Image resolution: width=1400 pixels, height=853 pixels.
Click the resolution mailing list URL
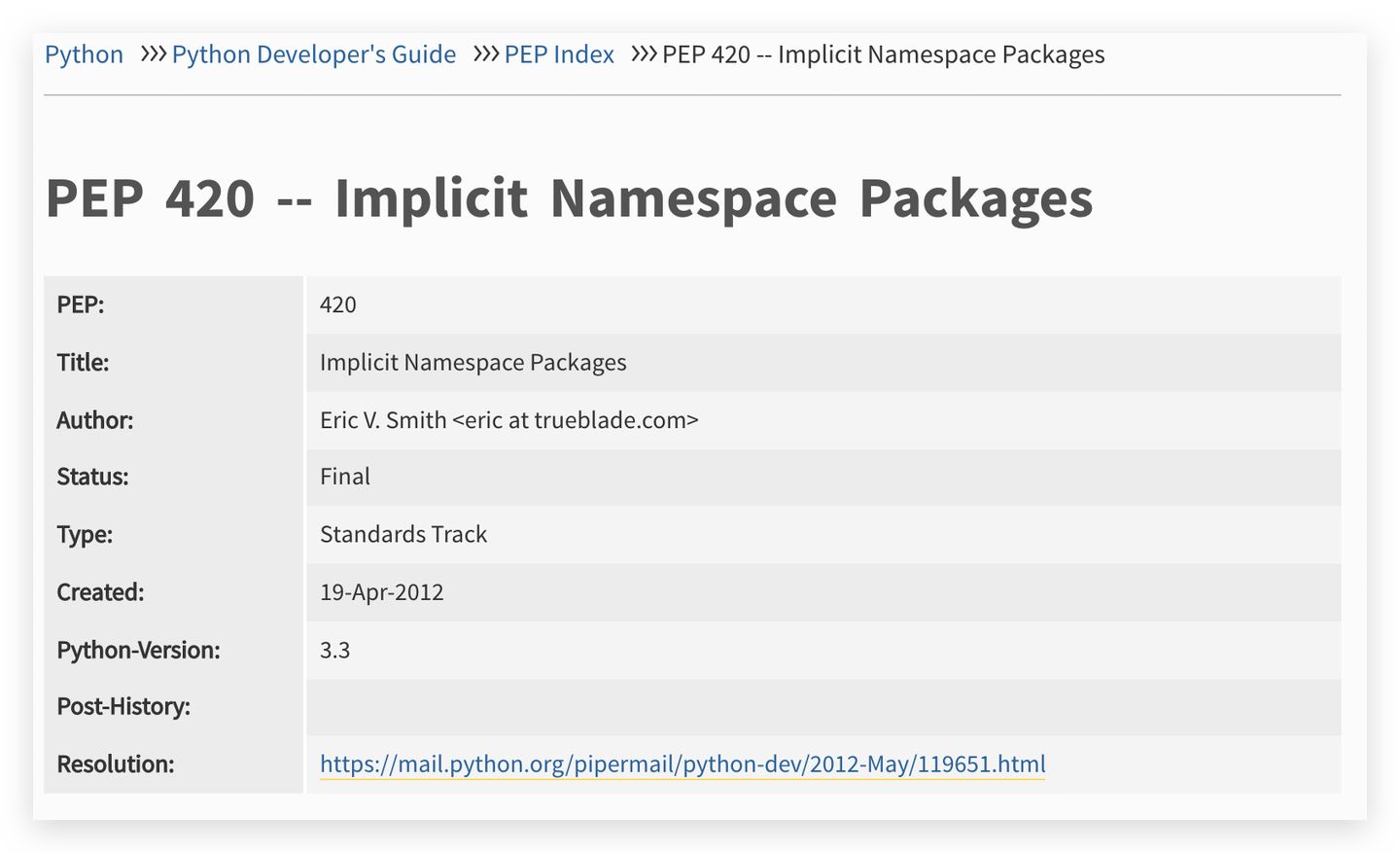pyautogui.click(x=682, y=764)
